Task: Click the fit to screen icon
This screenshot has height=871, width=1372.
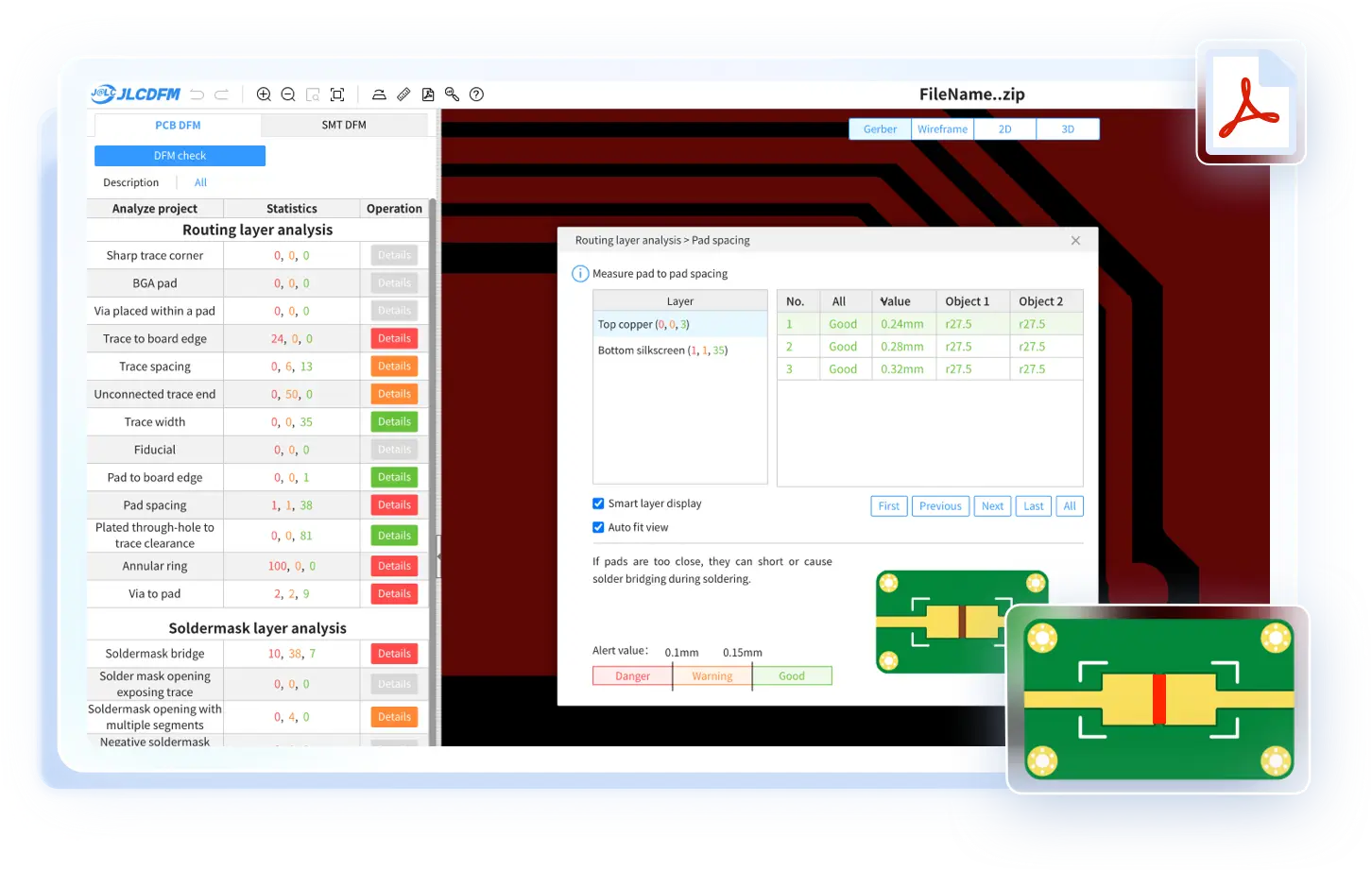Action: click(x=337, y=94)
